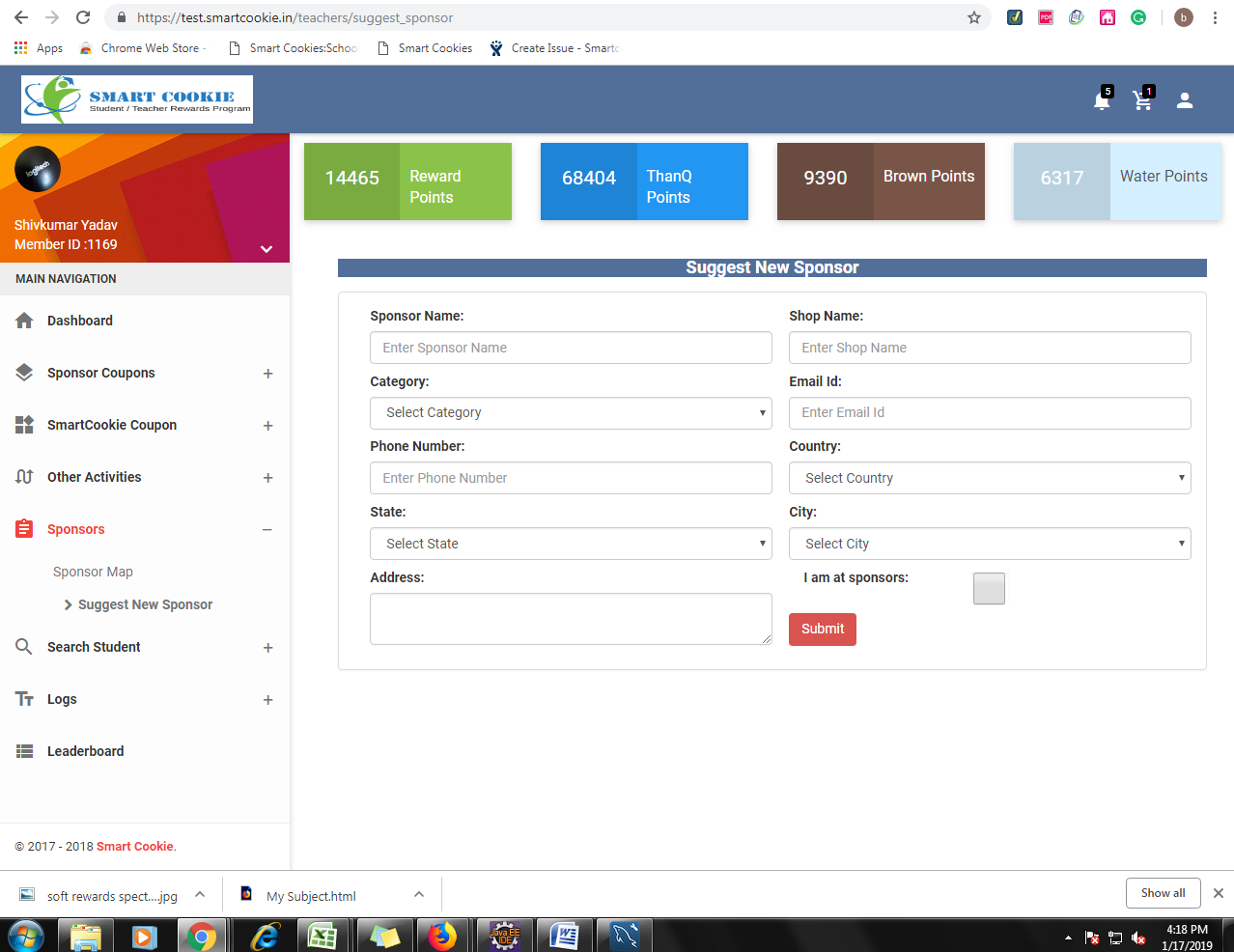Screen dimensions: 1234x952
Task: Open the shopping cart icon
Action: click(1142, 100)
